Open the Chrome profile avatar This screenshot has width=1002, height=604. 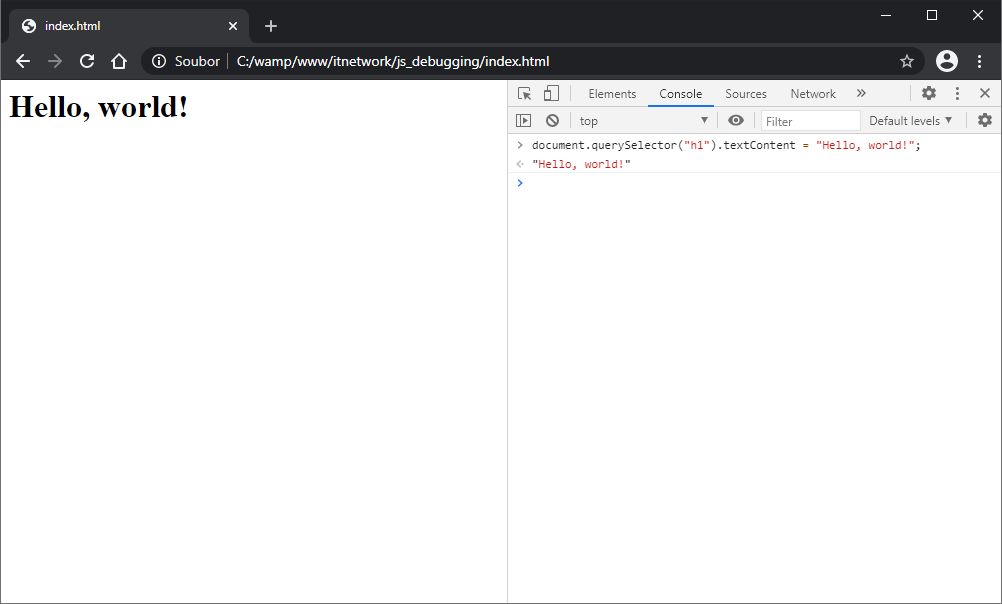coord(946,62)
